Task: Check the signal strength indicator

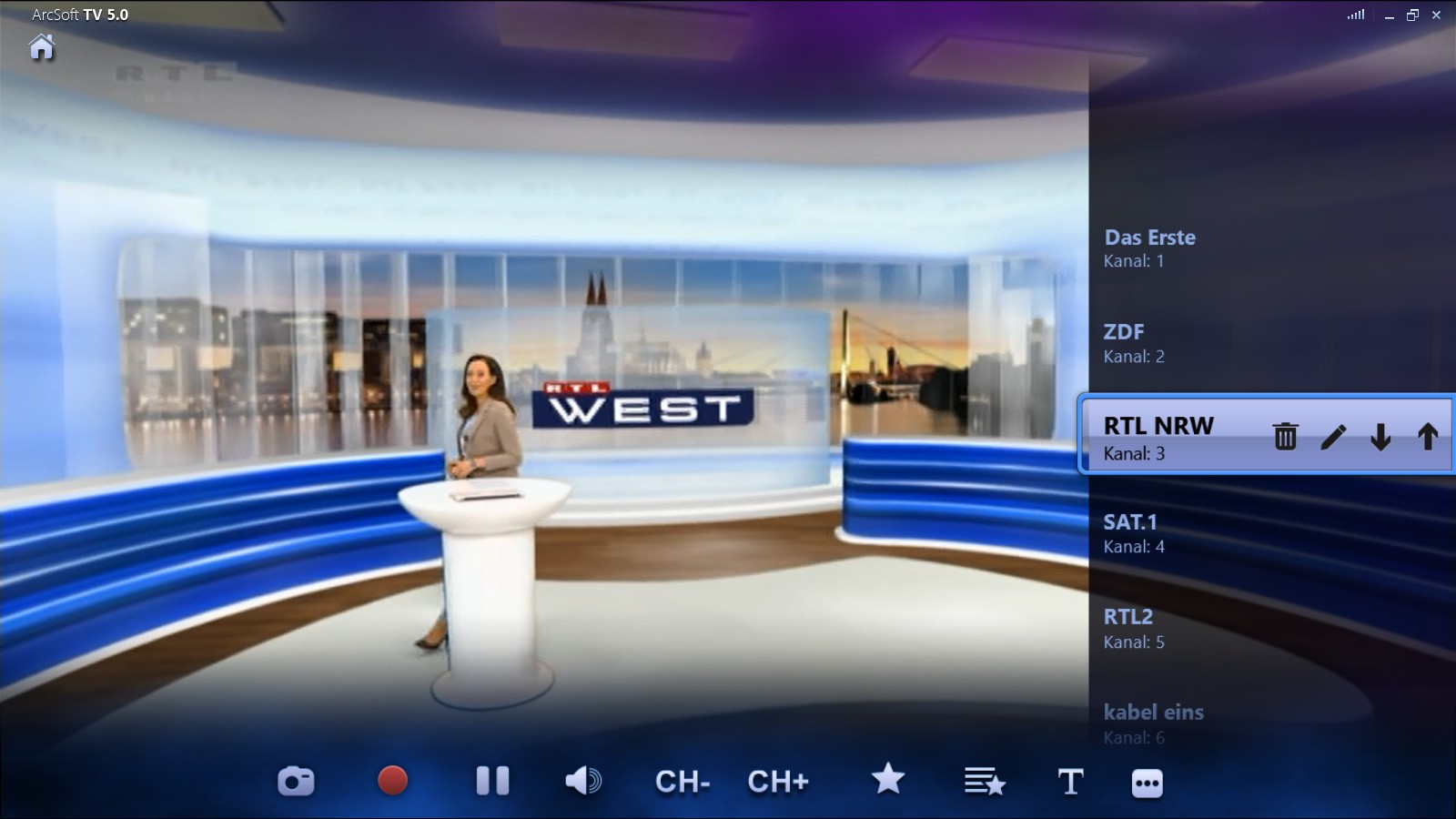Action: coord(1356,15)
